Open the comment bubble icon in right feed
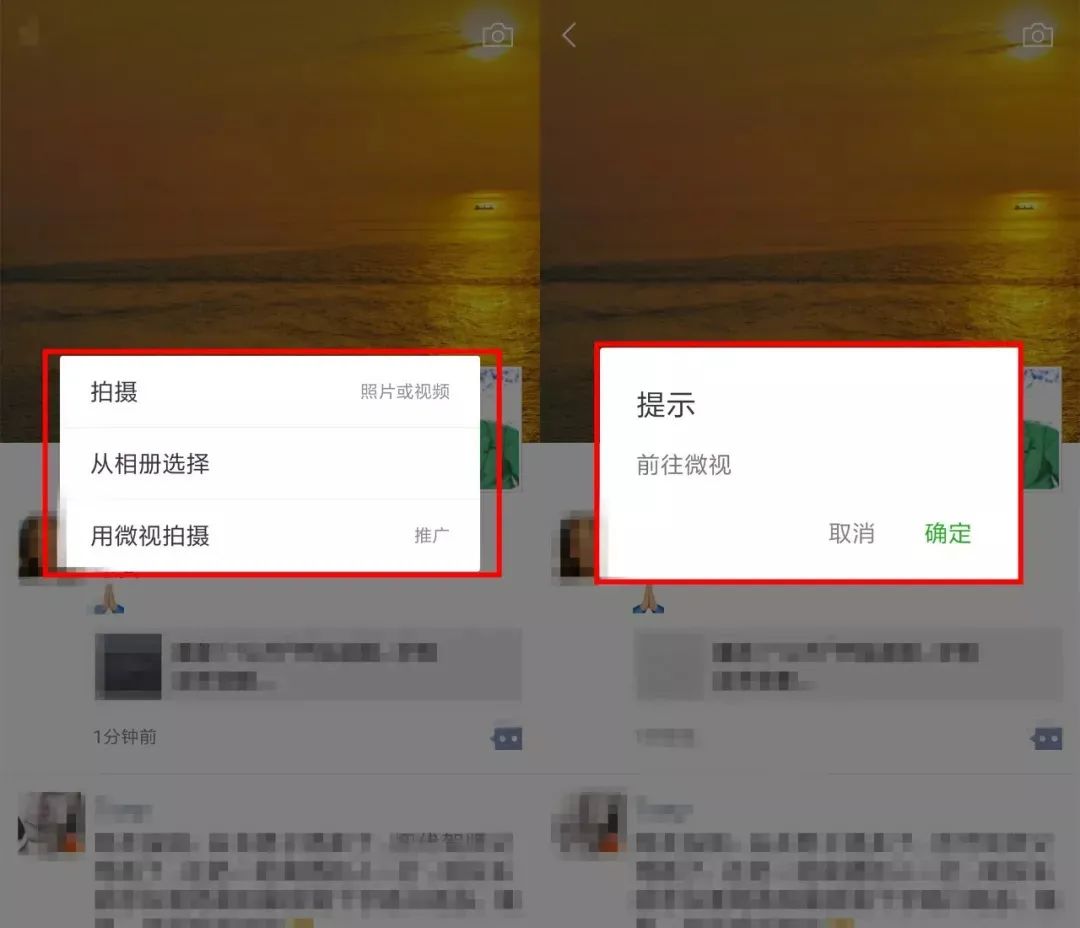Screen dimensions: 1080x928 point(1047,739)
